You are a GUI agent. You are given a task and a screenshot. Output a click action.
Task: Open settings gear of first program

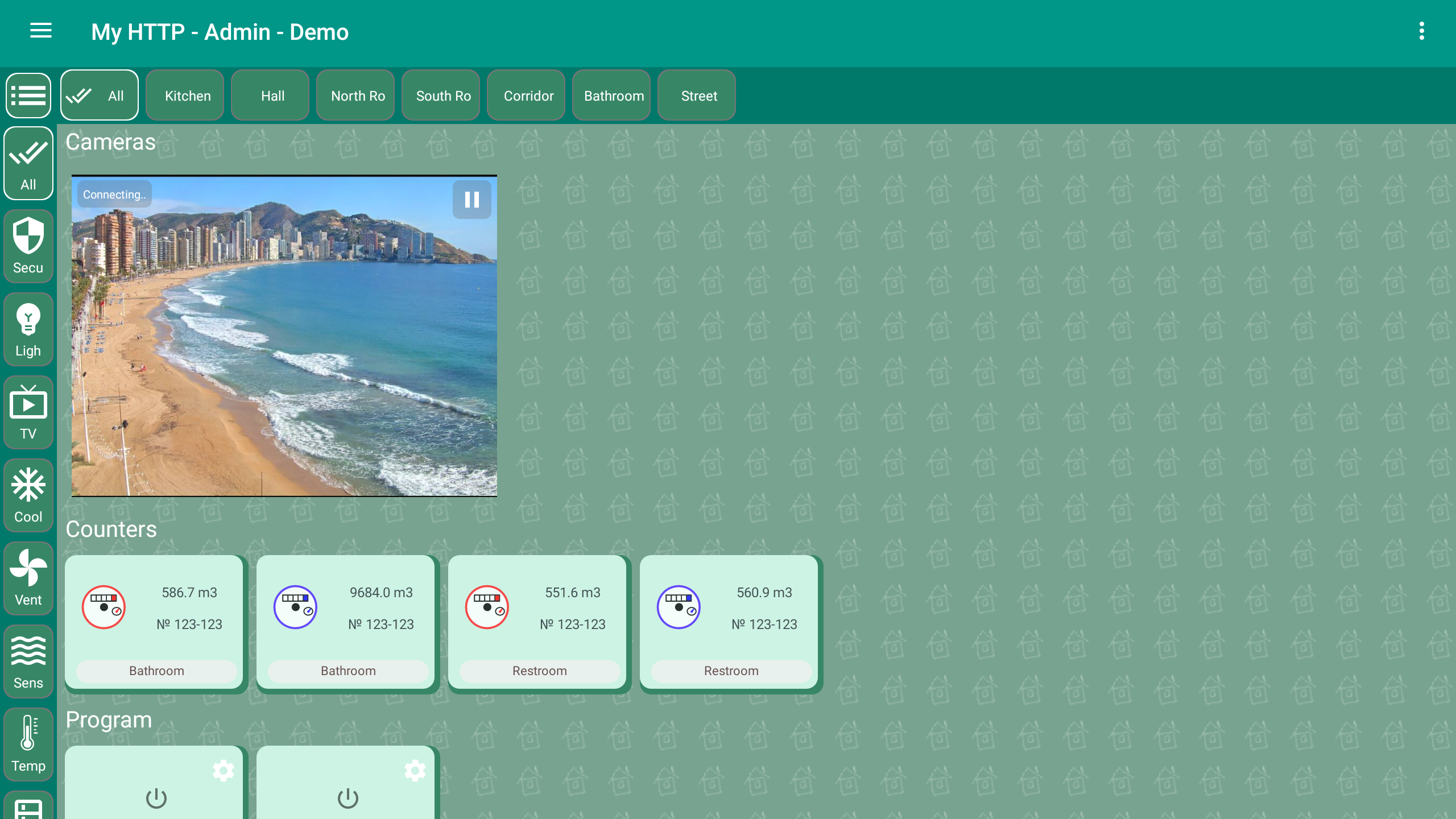pos(223,771)
